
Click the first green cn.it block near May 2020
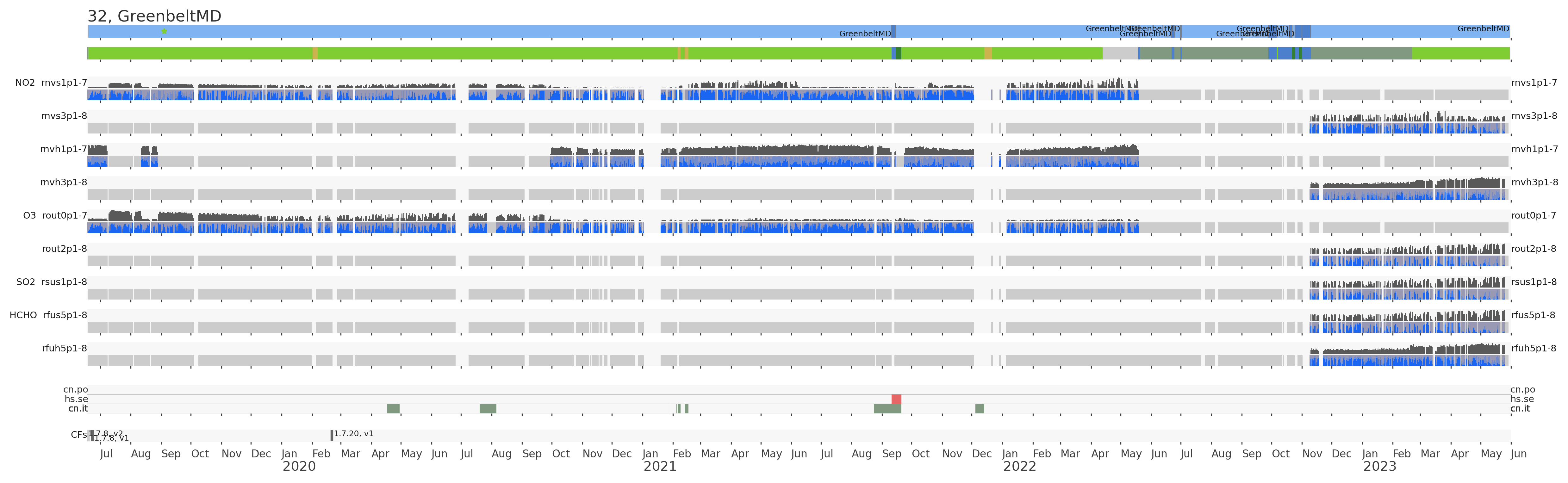[x=393, y=409]
